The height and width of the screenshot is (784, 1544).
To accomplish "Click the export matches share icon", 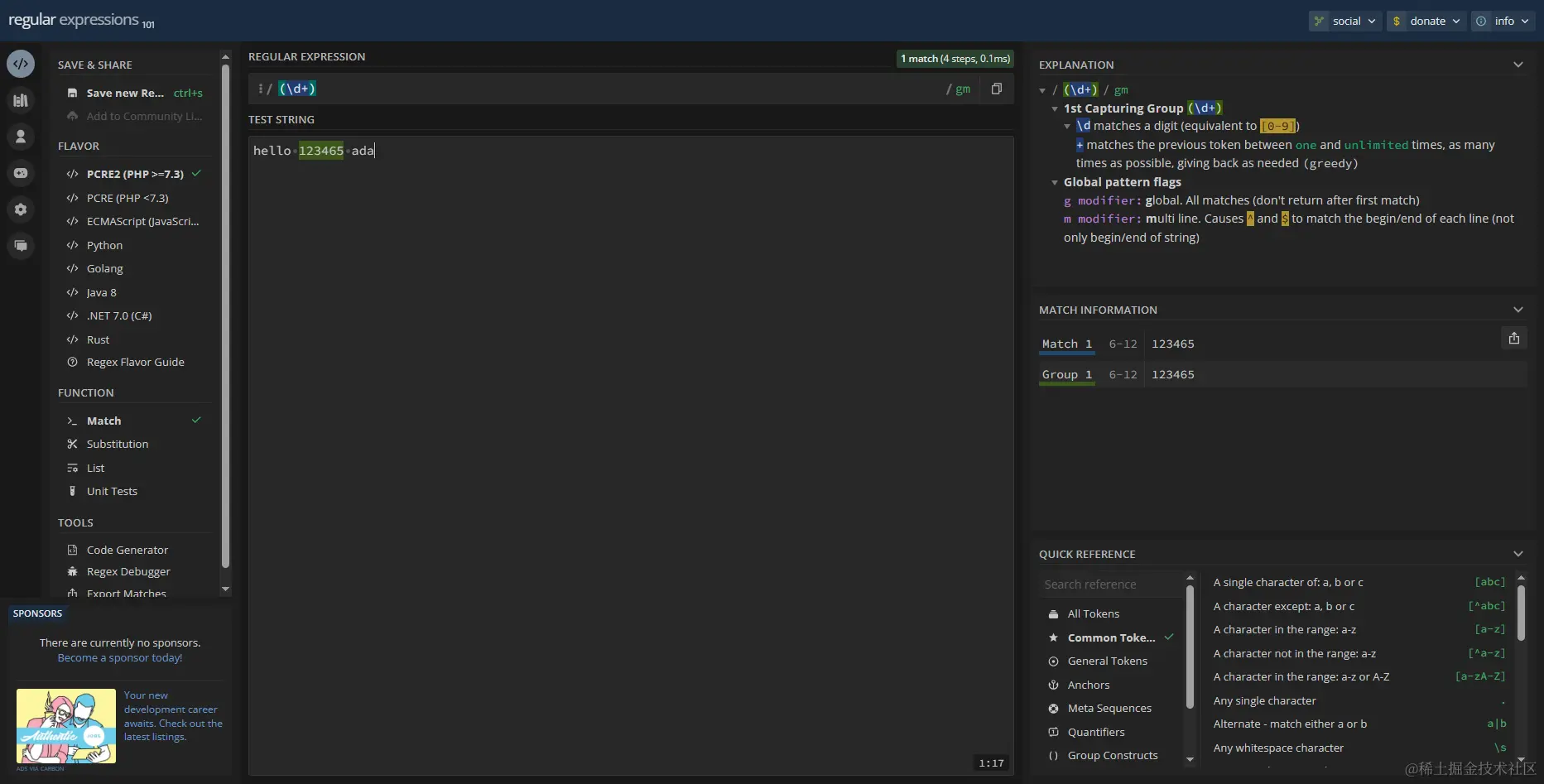I will click(x=1514, y=338).
